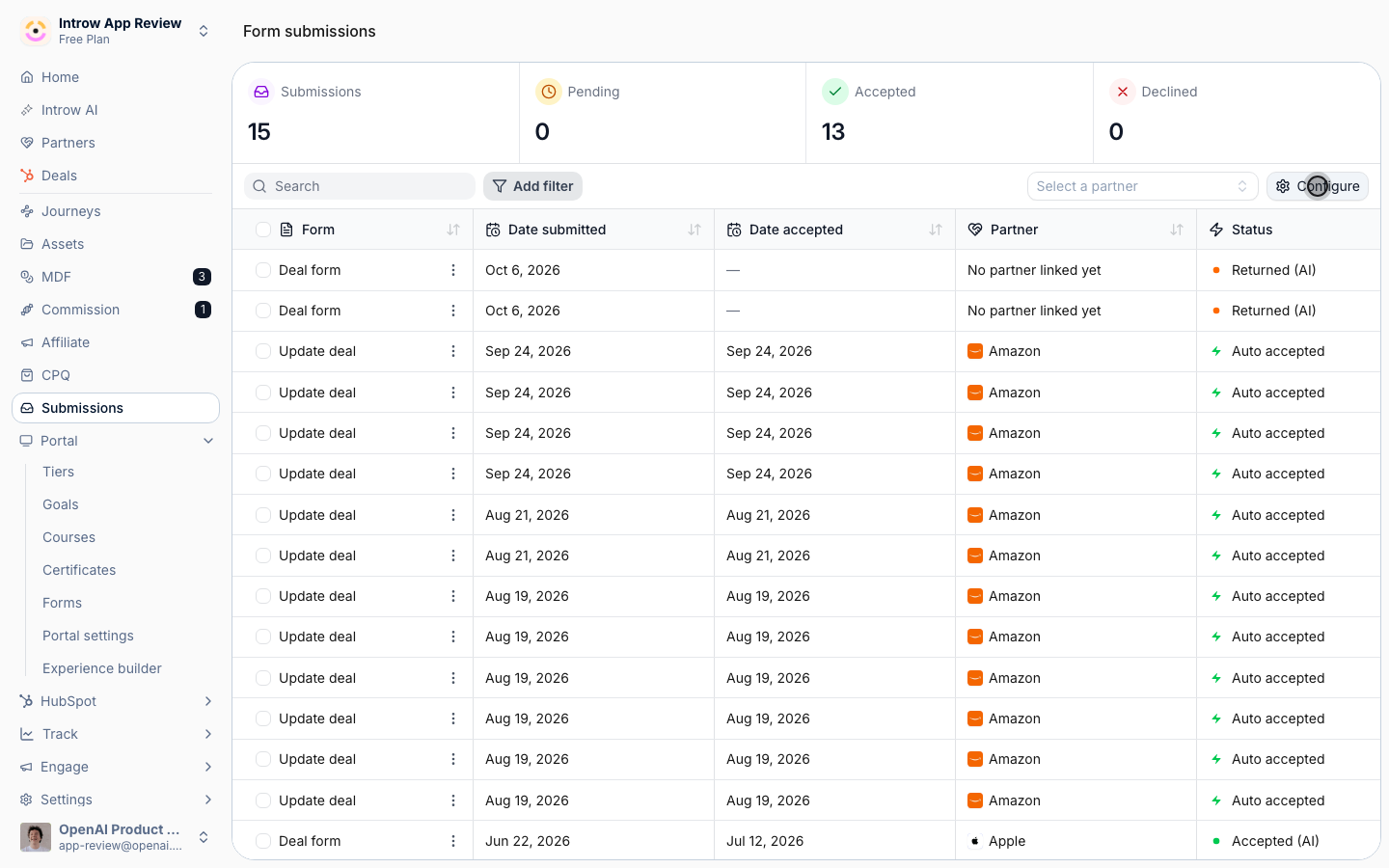Open Experience builder link
This screenshot has width=1389, height=868.
[x=102, y=668]
